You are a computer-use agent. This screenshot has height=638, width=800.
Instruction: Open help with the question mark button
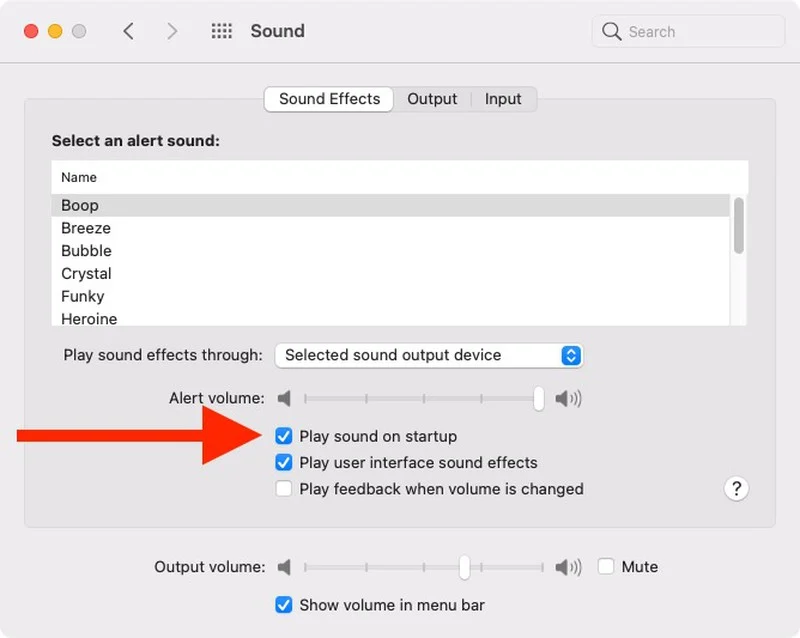pos(736,488)
